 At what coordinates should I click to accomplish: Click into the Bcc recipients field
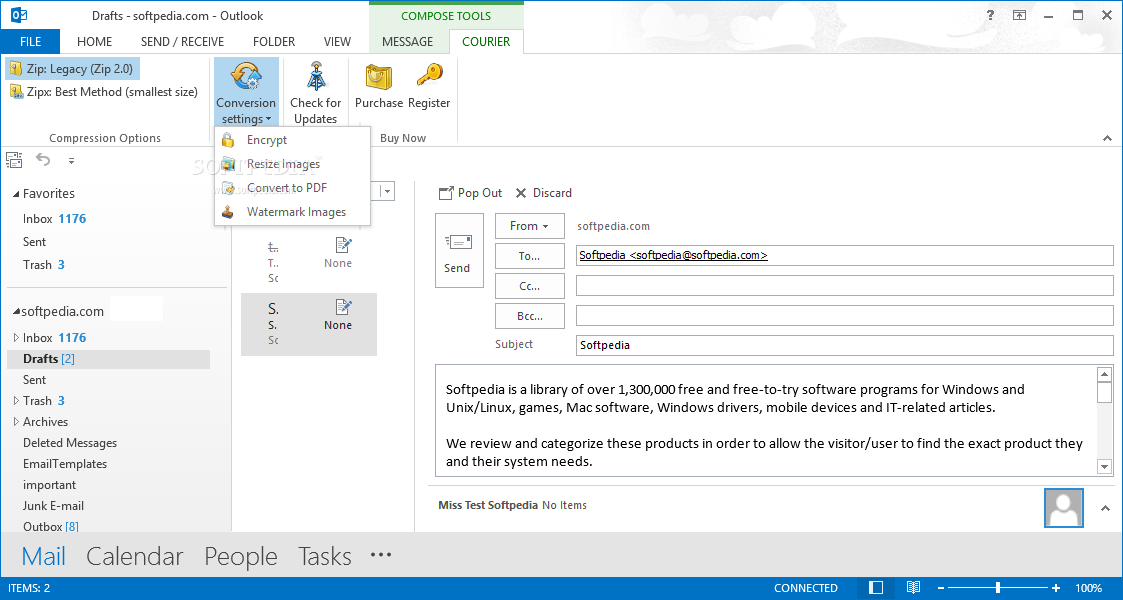click(844, 316)
